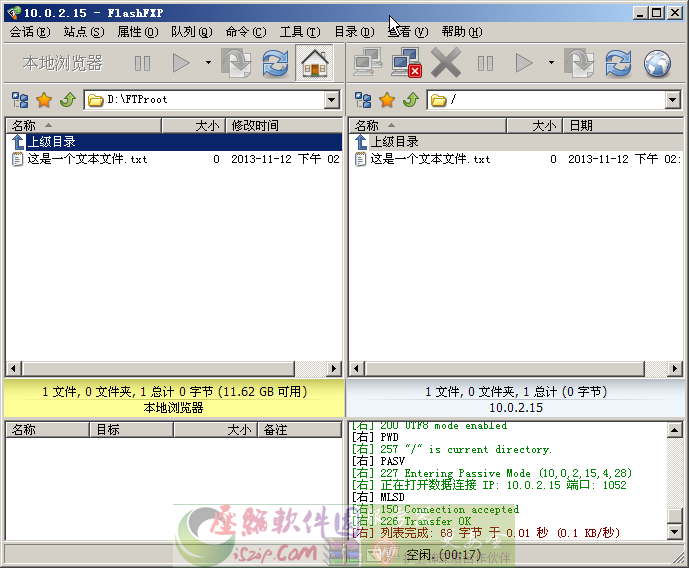Image resolution: width=689 pixels, height=568 pixels.
Task: Click the 名称 queue column header
Action: pyautogui.click(x=47, y=430)
